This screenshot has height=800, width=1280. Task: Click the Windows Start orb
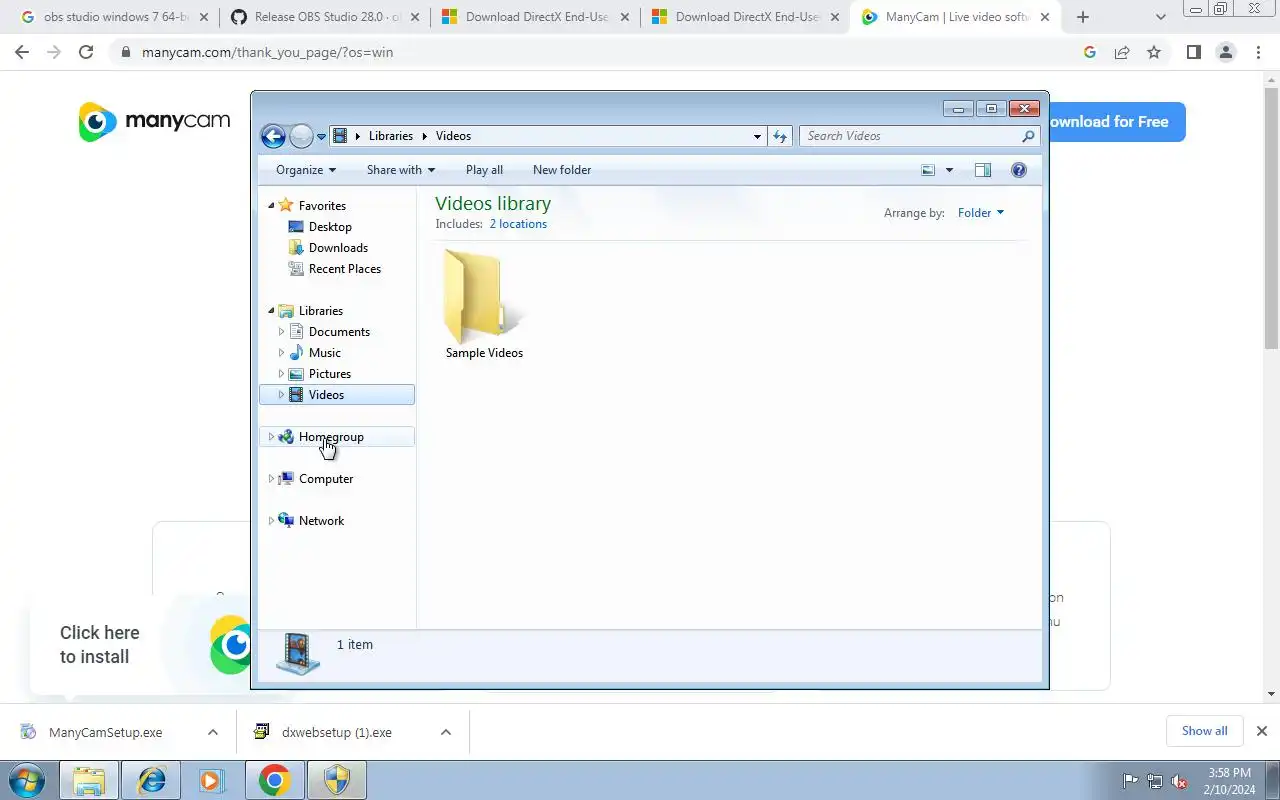pyautogui.click(x=27, y=780)
